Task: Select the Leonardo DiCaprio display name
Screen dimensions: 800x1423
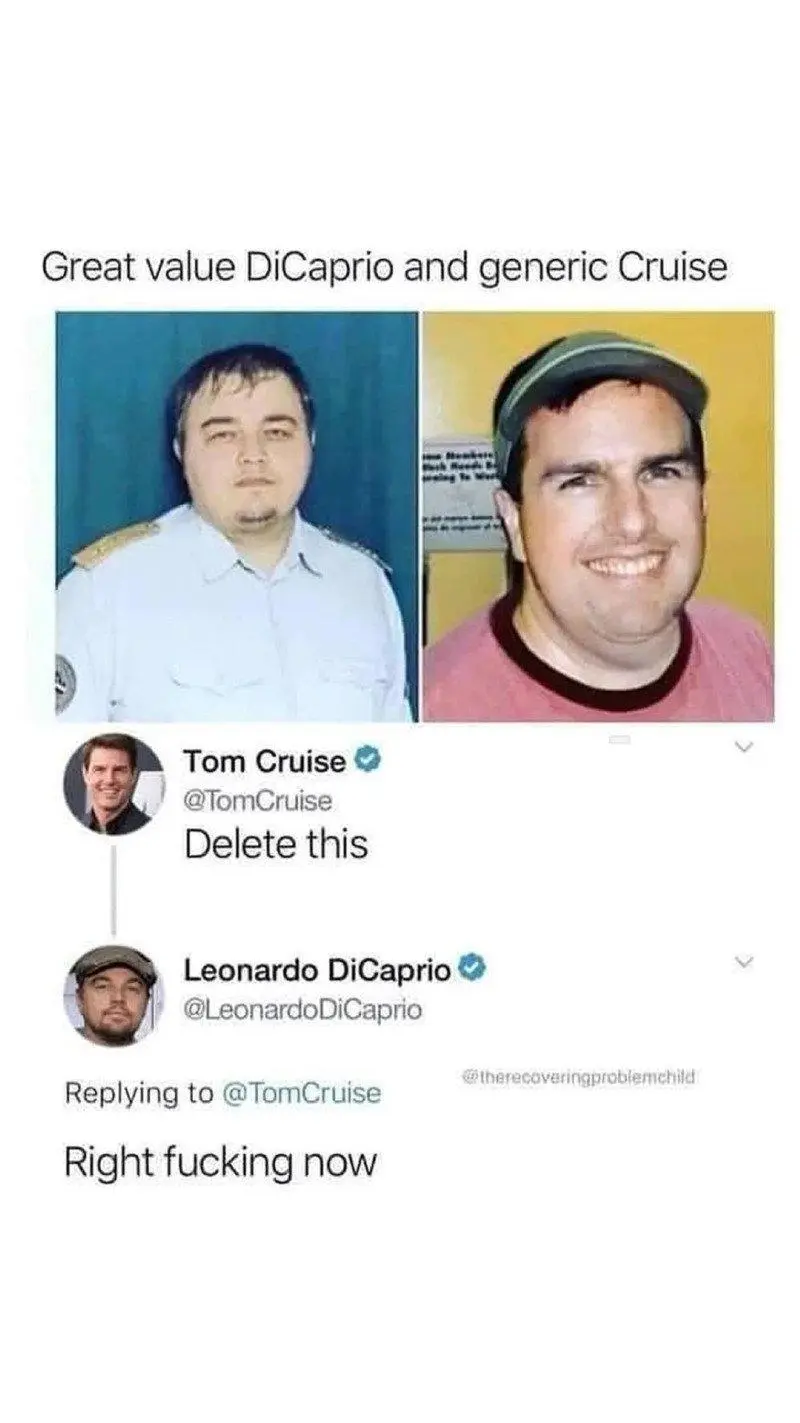Action: 318,969
